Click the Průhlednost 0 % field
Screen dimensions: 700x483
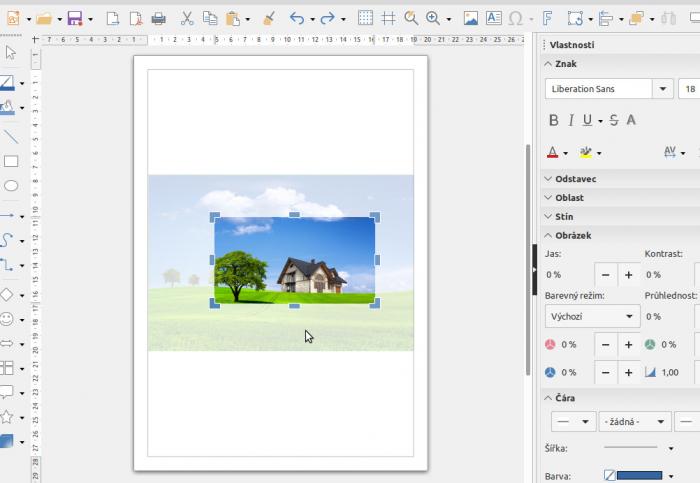[668, 316]
